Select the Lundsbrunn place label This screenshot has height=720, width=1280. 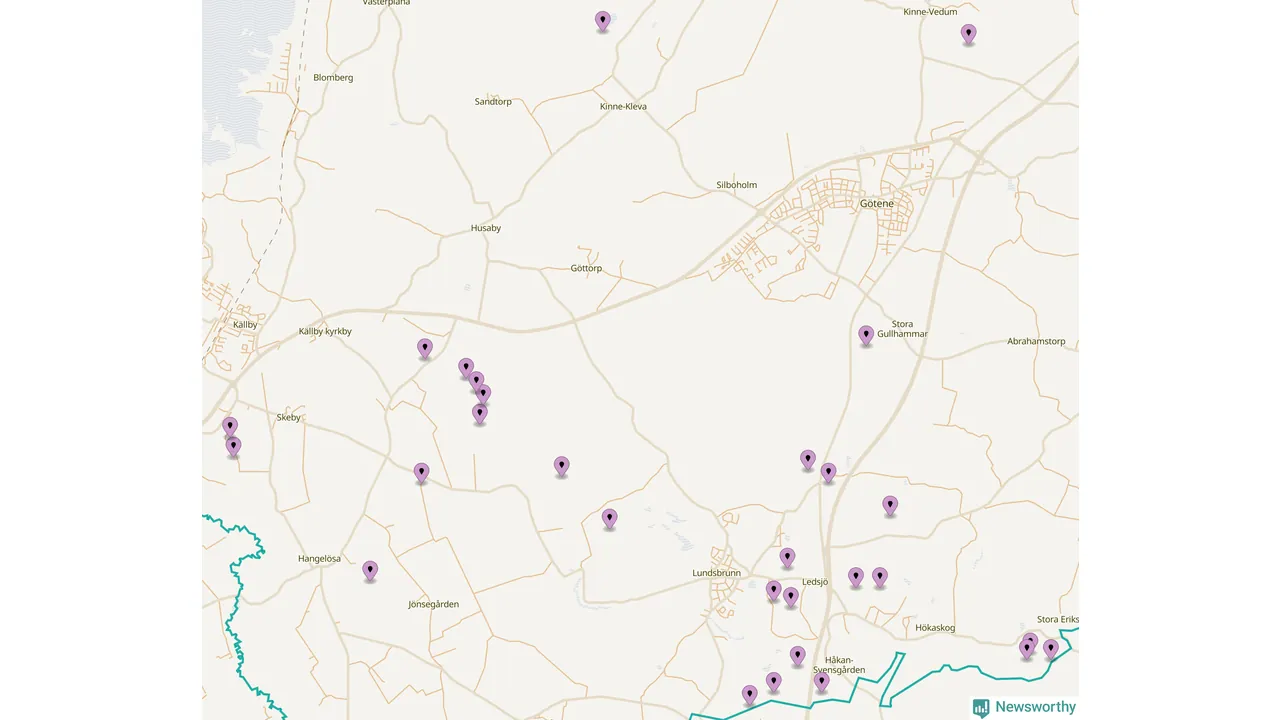click(716, 573)
